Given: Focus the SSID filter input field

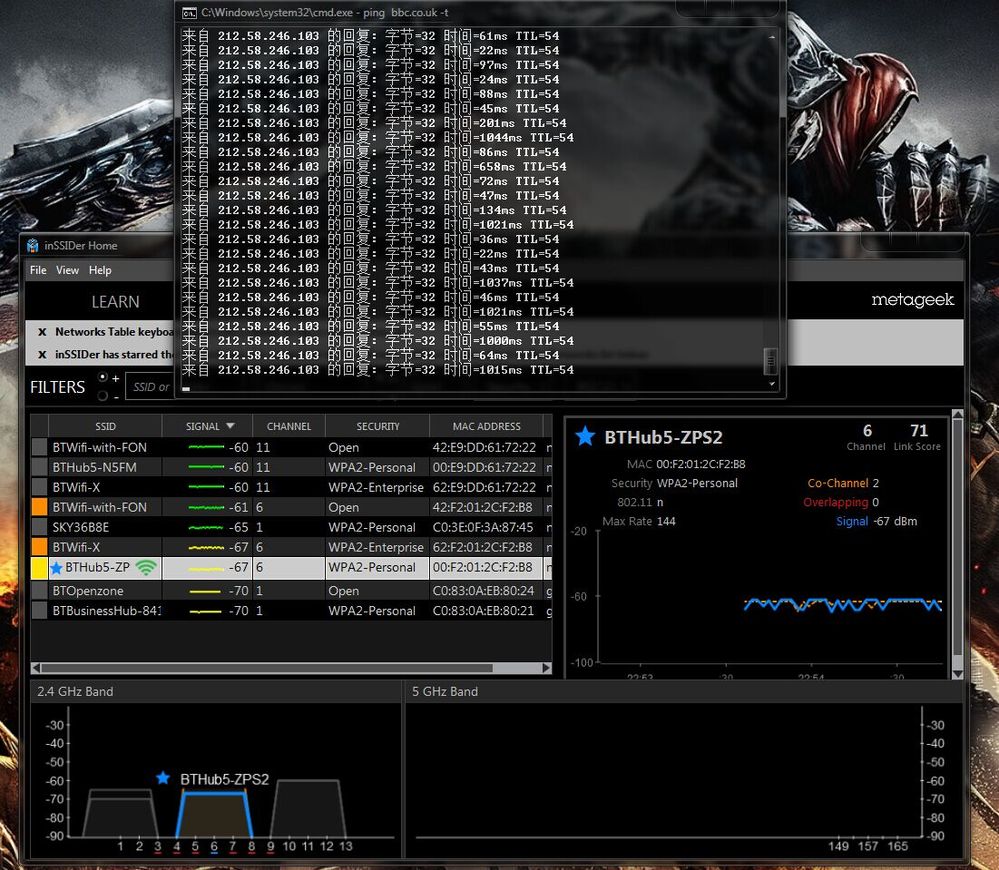Looking at the screenshot, I should click(150, 387).
